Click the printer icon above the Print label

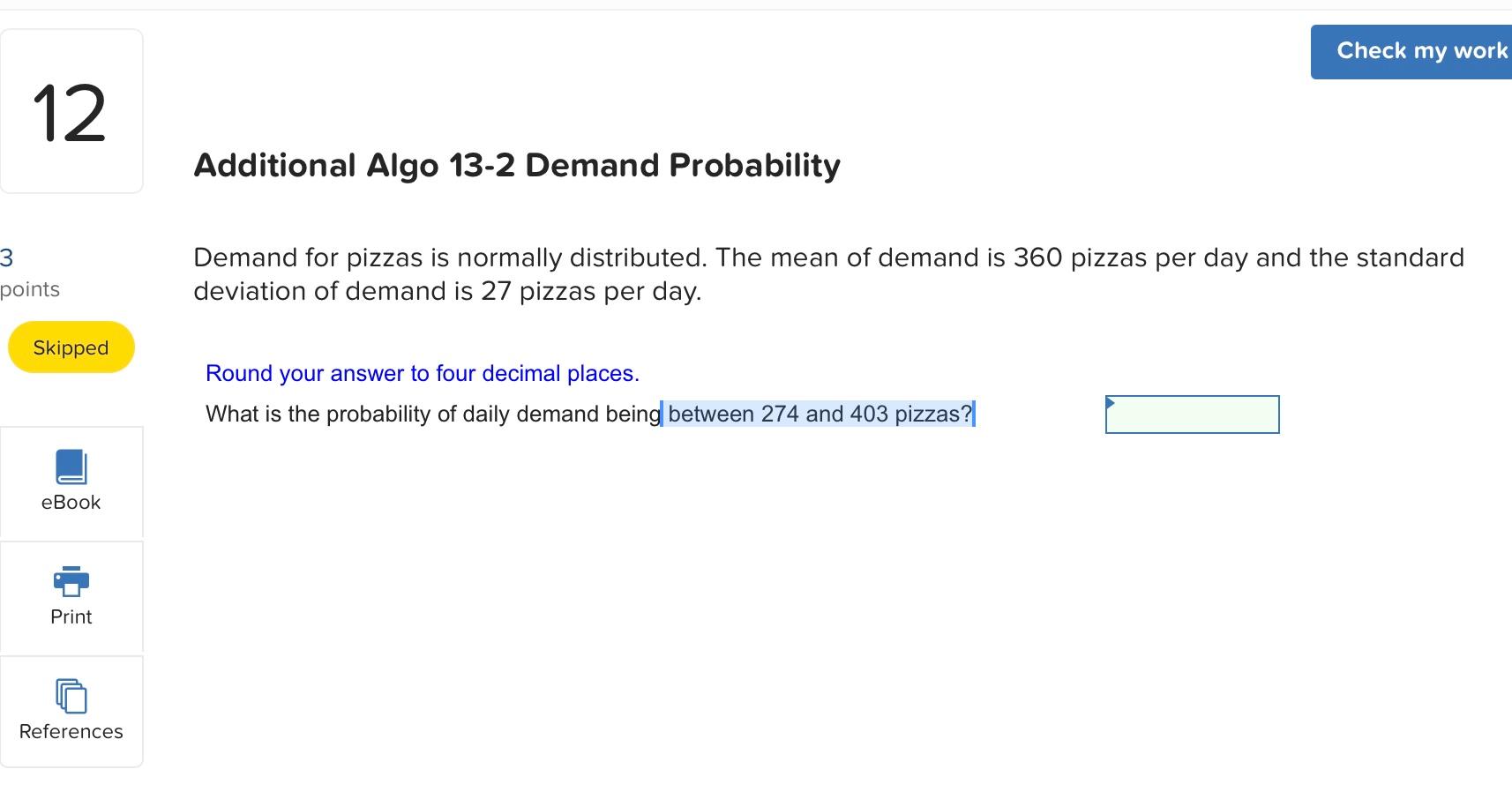71,582
